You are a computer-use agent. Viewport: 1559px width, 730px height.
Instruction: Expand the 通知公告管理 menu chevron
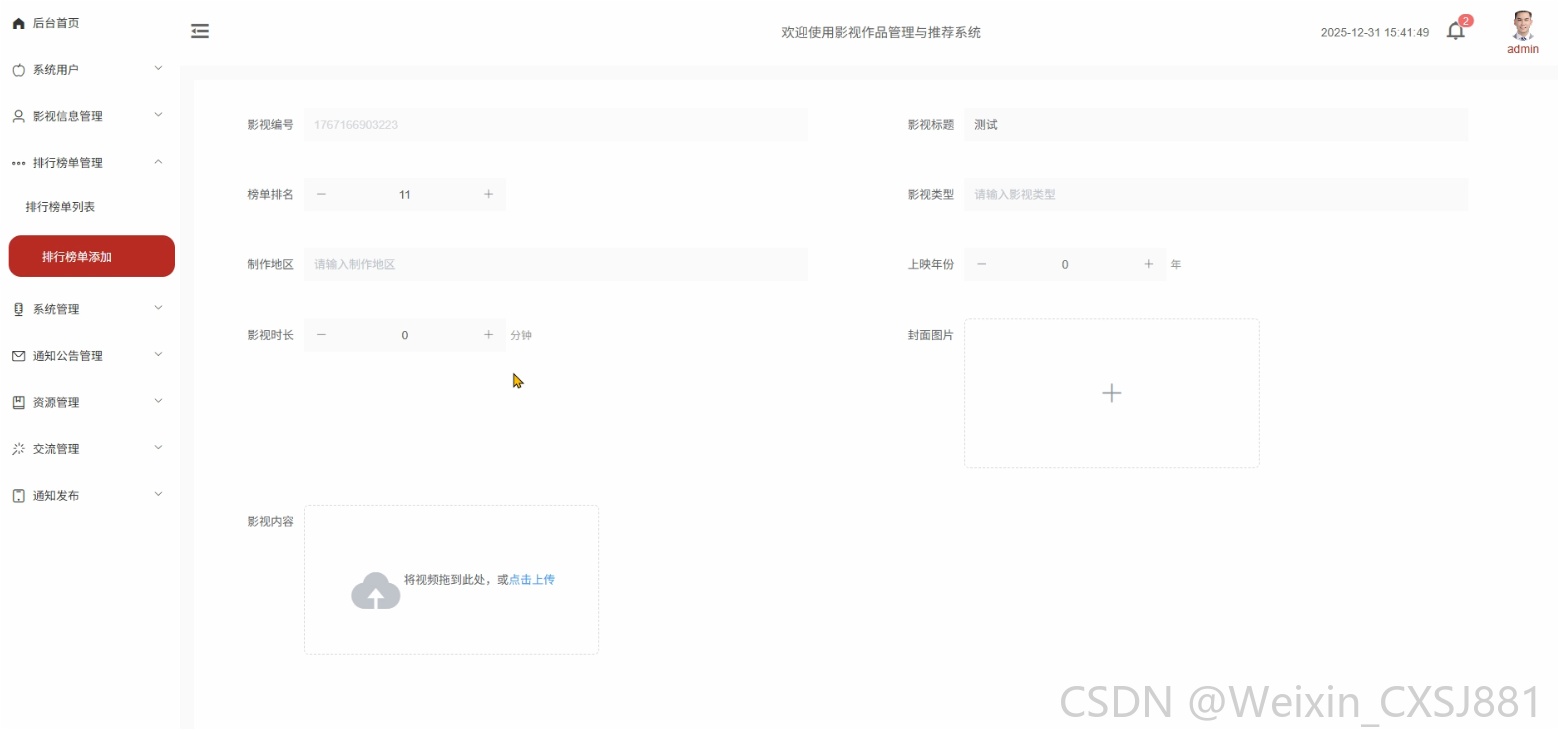tap(158, 355)
